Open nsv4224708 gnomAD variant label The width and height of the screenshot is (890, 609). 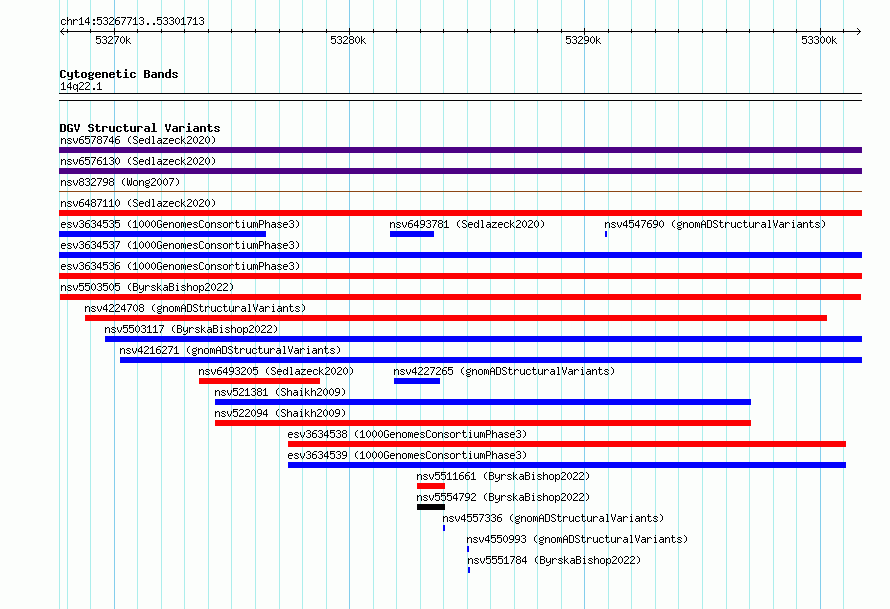pos(195,308)
